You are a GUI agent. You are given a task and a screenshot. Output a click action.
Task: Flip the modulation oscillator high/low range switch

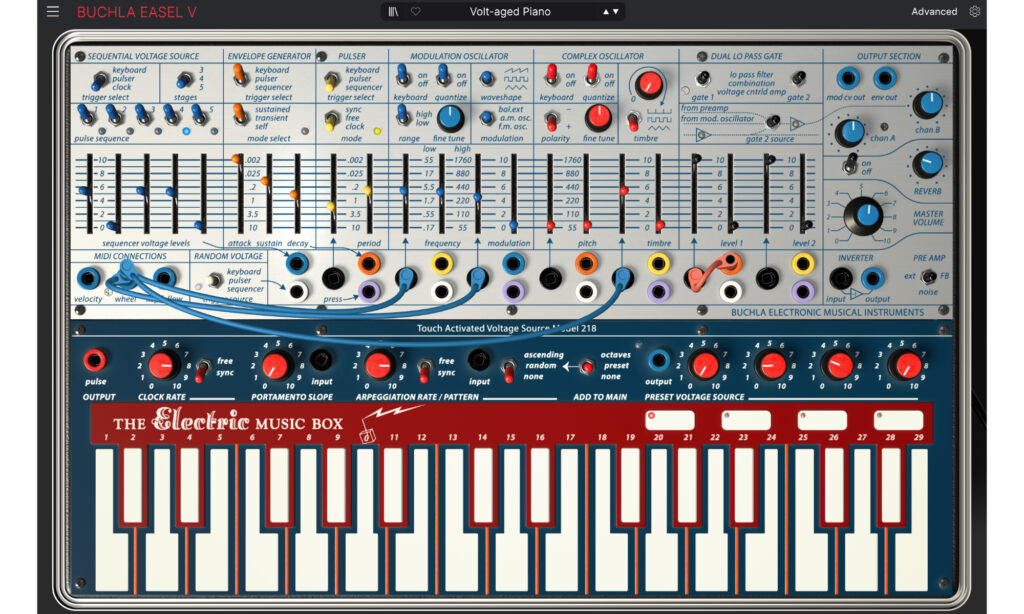pos(404,117)
